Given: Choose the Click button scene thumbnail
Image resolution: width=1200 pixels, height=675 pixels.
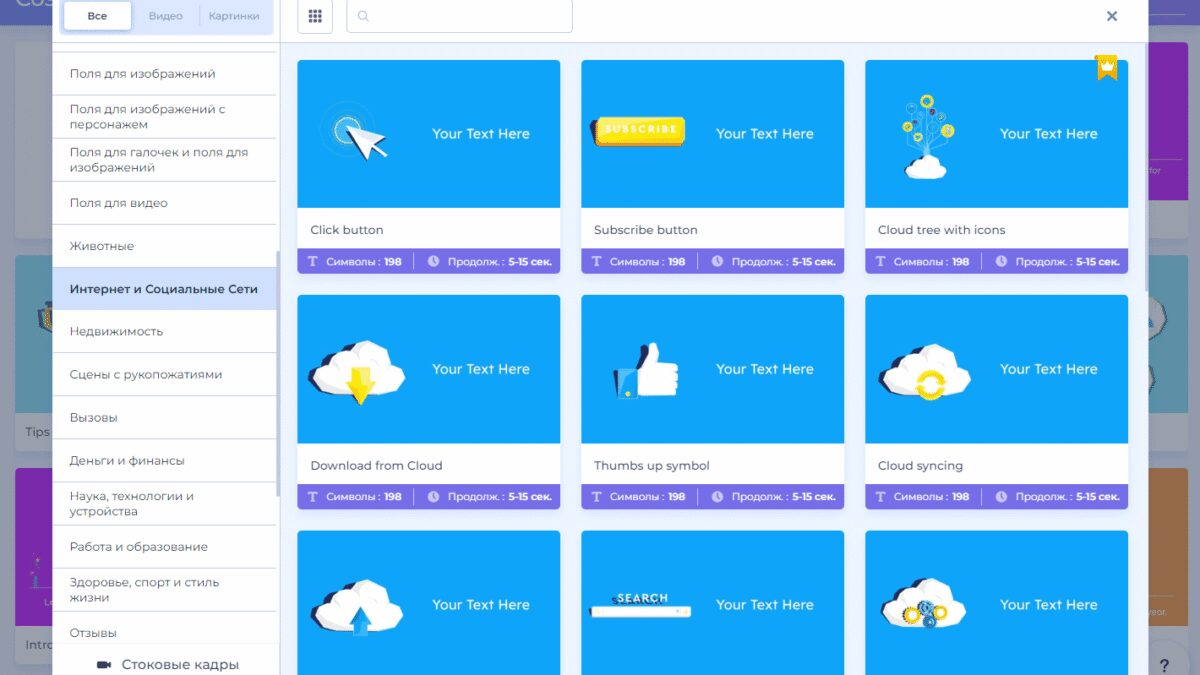Looking at the screenshot, I should [x=428, y=134].
